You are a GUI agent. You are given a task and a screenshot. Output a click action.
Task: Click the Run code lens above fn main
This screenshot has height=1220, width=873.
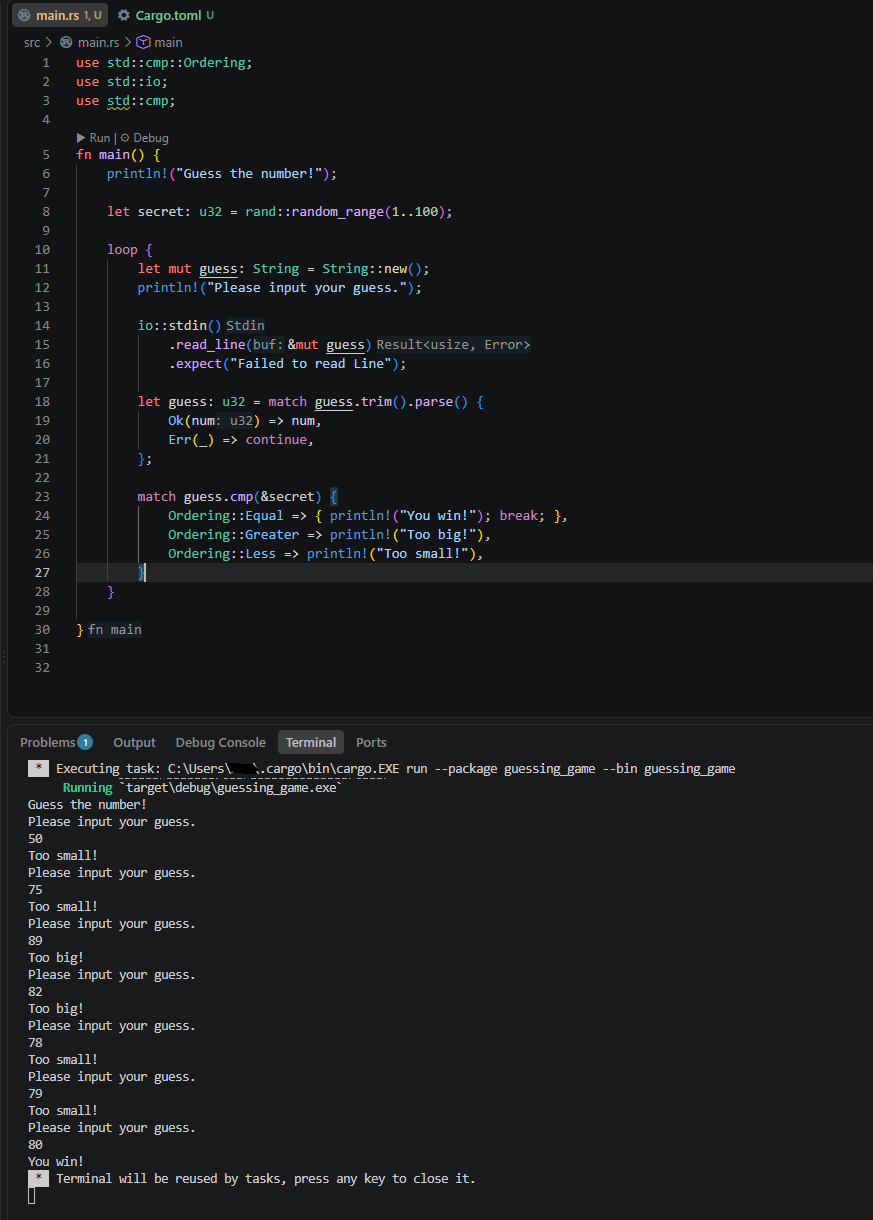[100, 138]
